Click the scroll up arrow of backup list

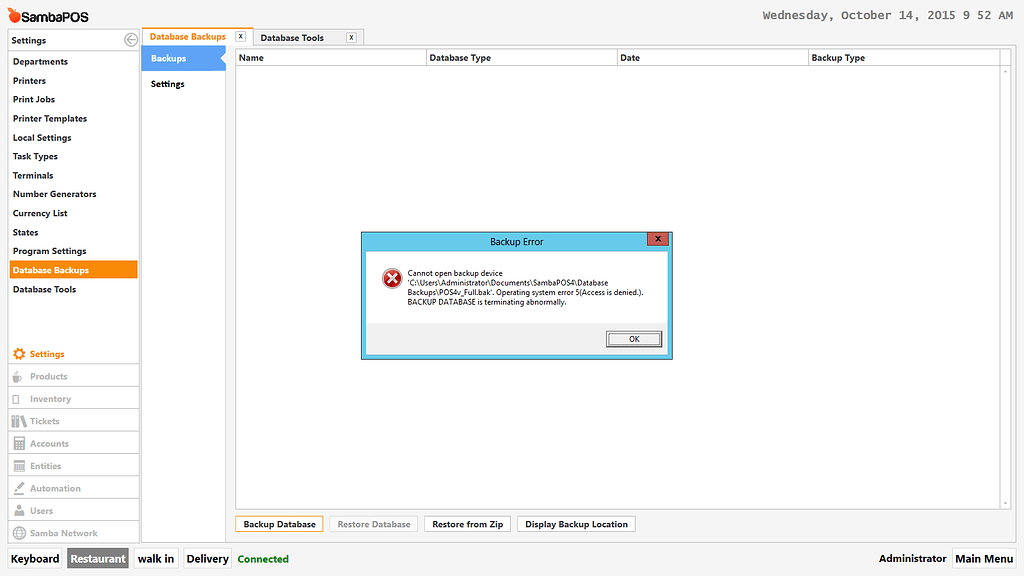click(1006, 71)
